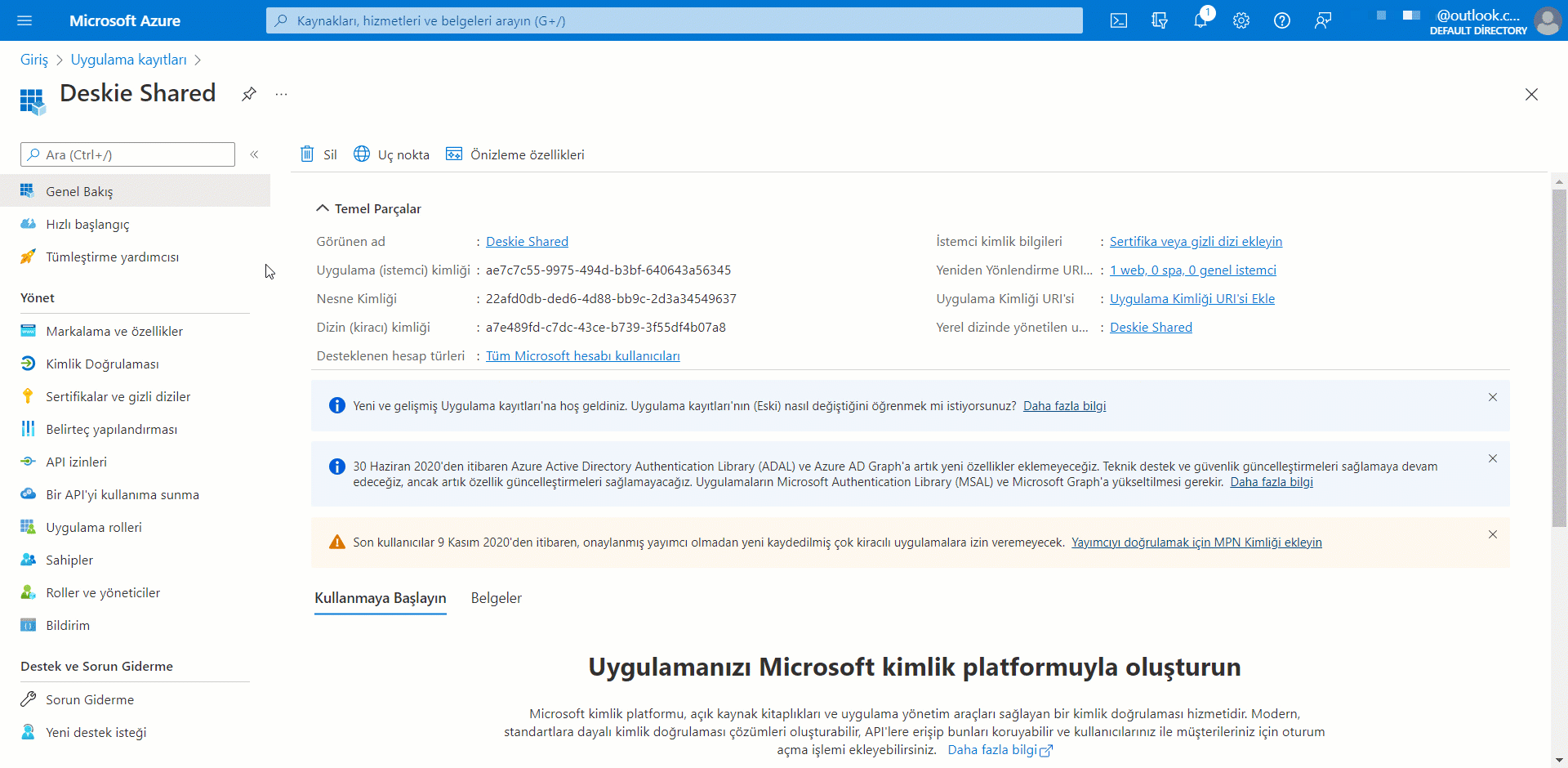Viewport: 1568px width, 768px height.
Task: Click the Sil delete button
Action: click(318, 154)
